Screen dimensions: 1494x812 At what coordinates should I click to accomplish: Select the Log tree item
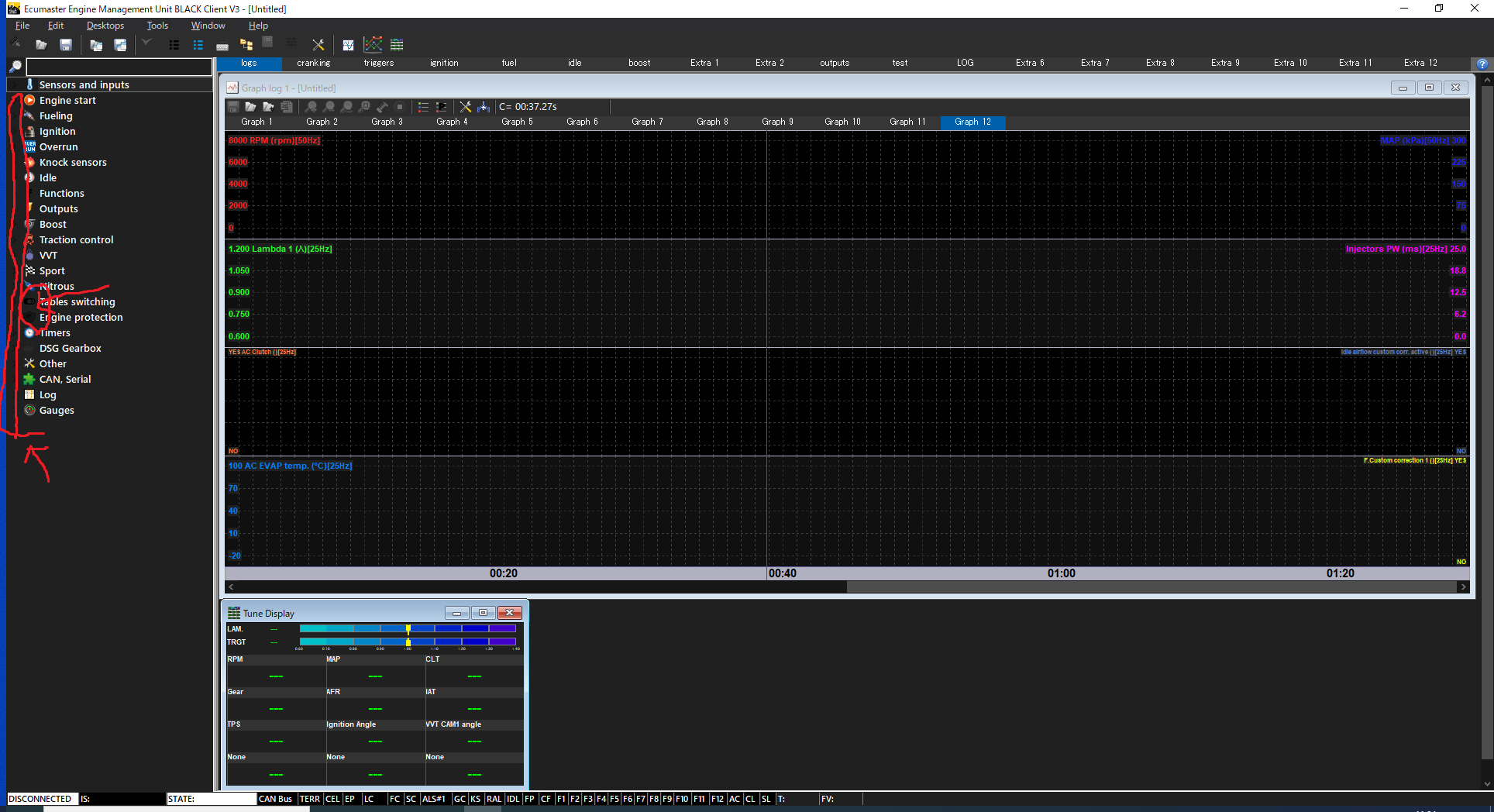pyautogui.click(x=47, y=395)
